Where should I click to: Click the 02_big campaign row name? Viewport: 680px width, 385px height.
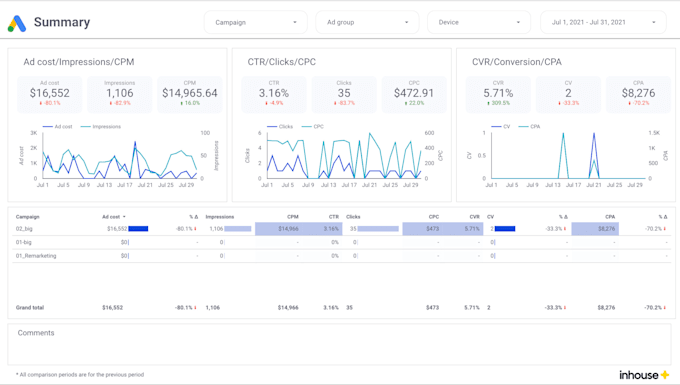pyautogui.click(x=24, y=229)
